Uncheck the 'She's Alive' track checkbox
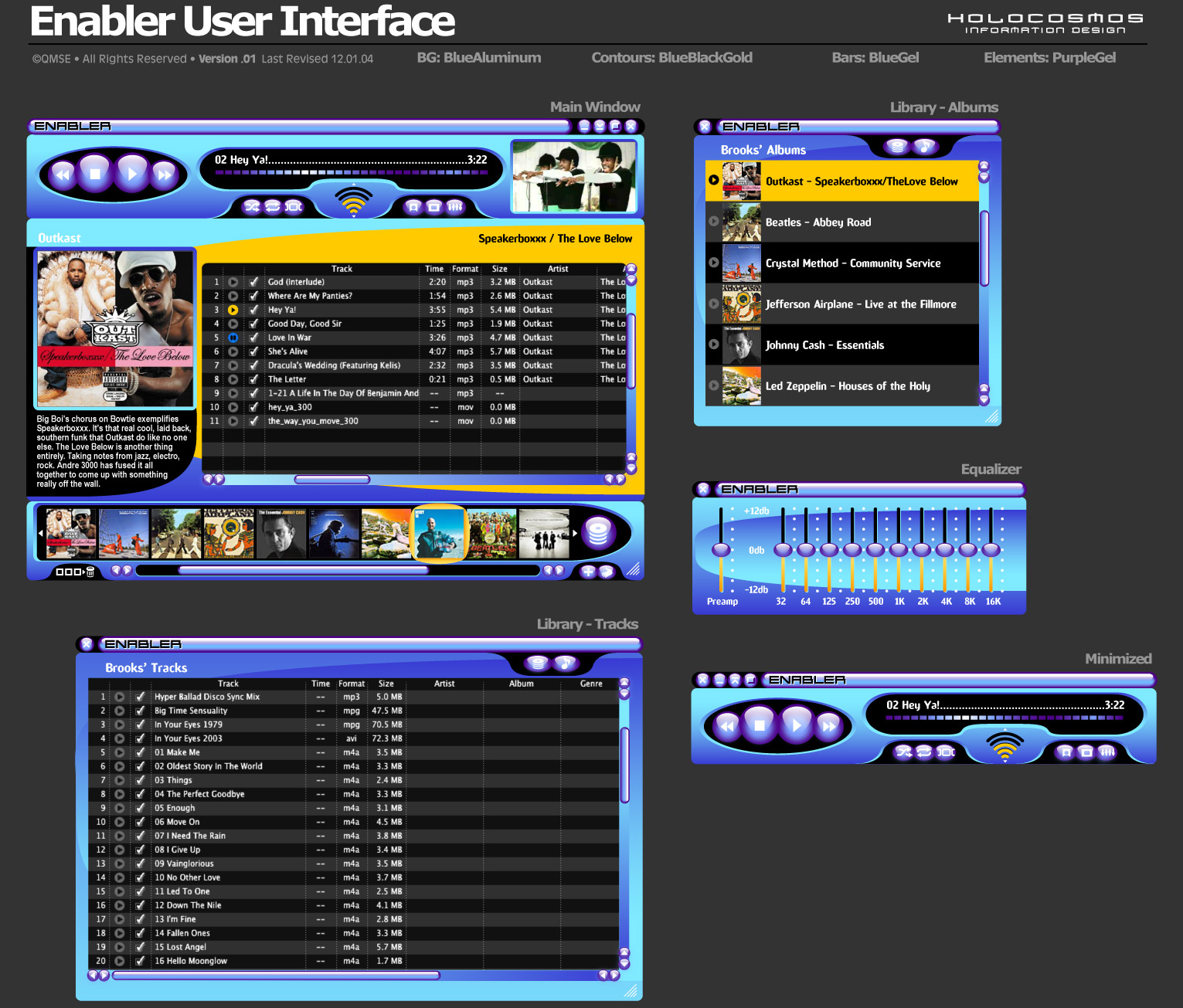This screenshot has height=1008, width=1183. [253, 351]
